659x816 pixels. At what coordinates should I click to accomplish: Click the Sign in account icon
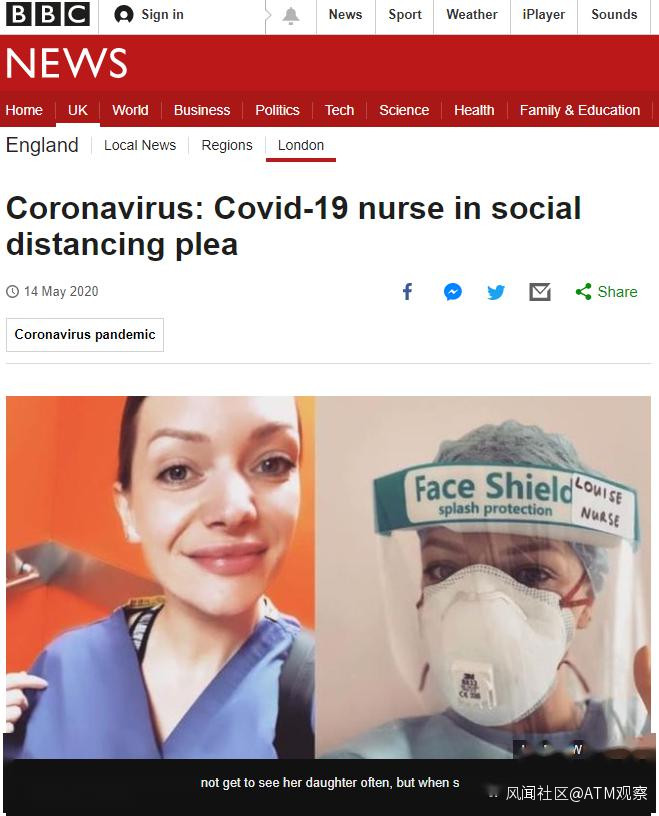(123, 15)
